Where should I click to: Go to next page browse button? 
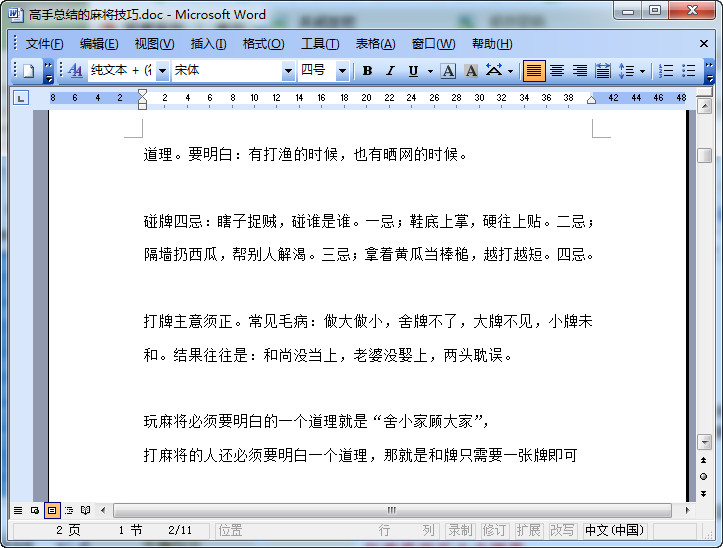coord(704,494)
